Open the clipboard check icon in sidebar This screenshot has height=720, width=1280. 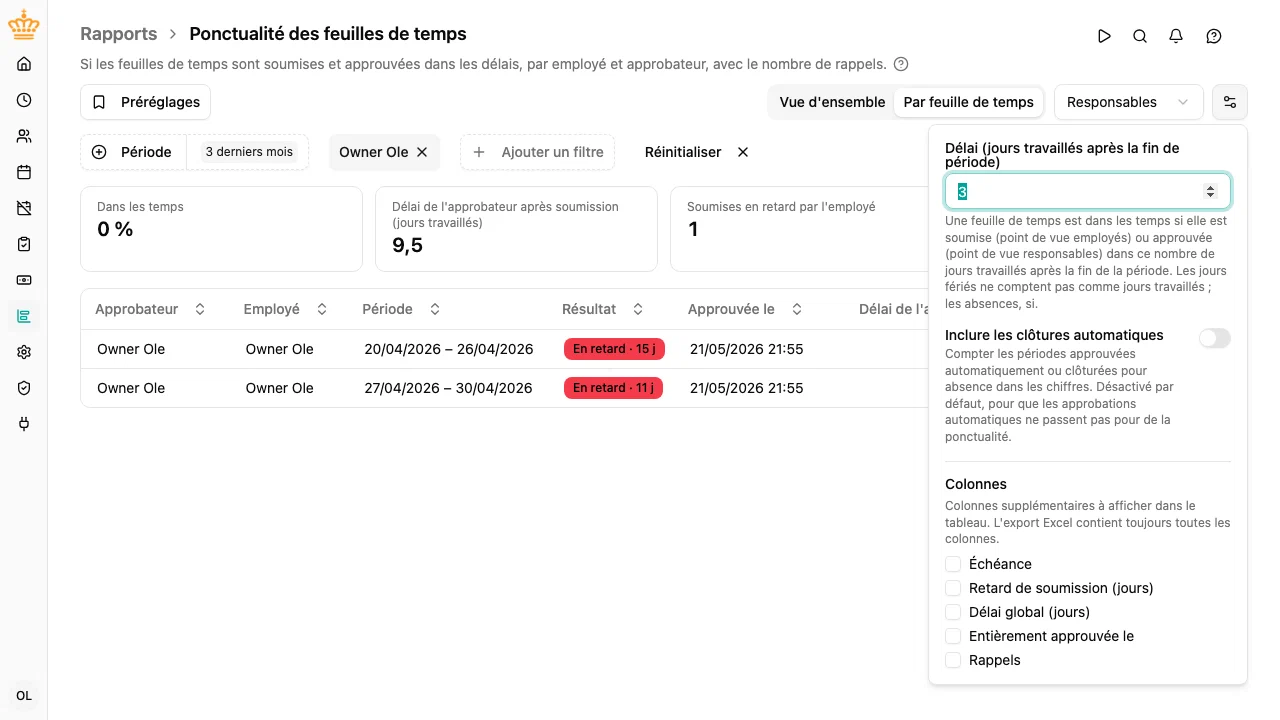click(x=24, y=244)
